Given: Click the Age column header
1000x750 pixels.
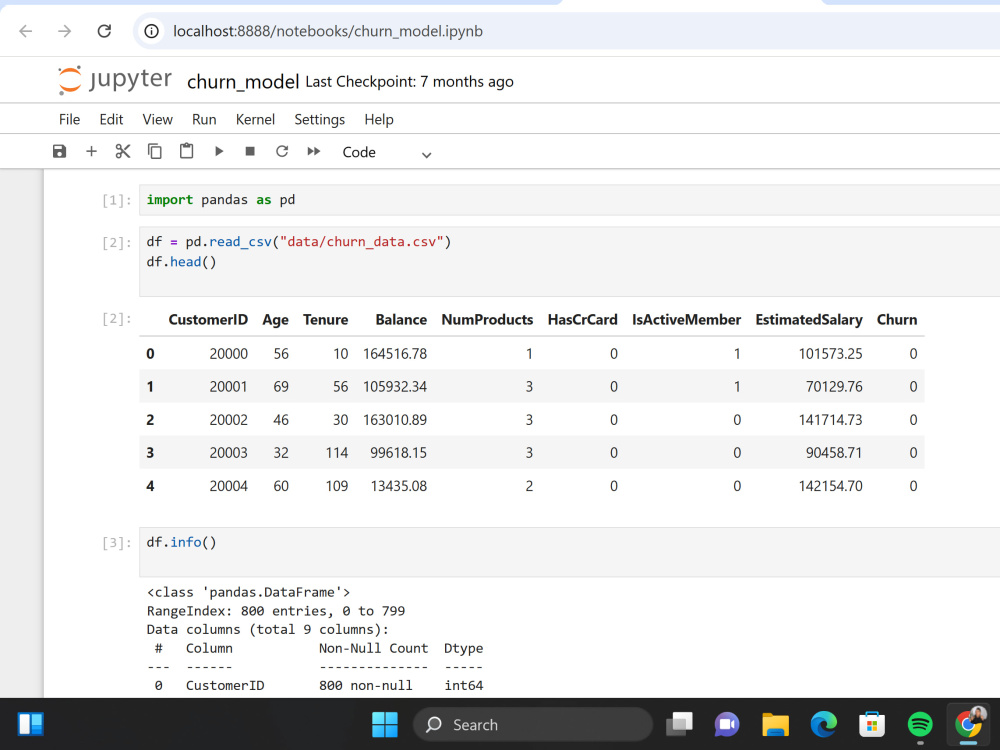Looking at the screenshot, I should pos(276,320).
